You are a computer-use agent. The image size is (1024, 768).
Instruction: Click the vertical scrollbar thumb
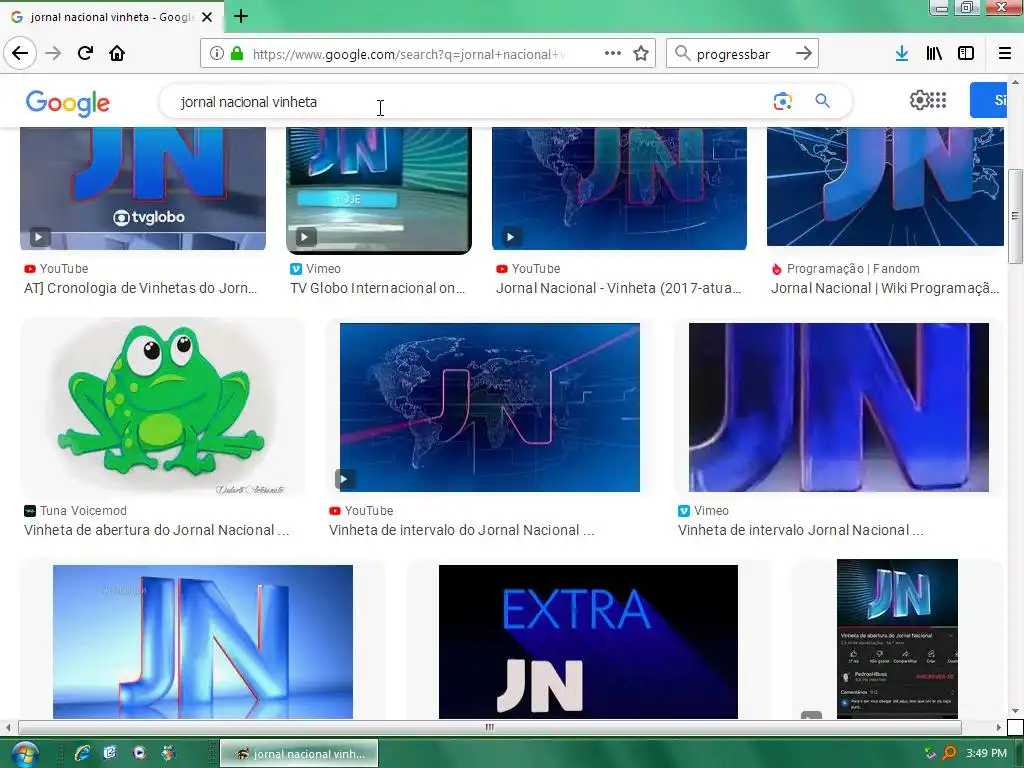(1015, 216)
